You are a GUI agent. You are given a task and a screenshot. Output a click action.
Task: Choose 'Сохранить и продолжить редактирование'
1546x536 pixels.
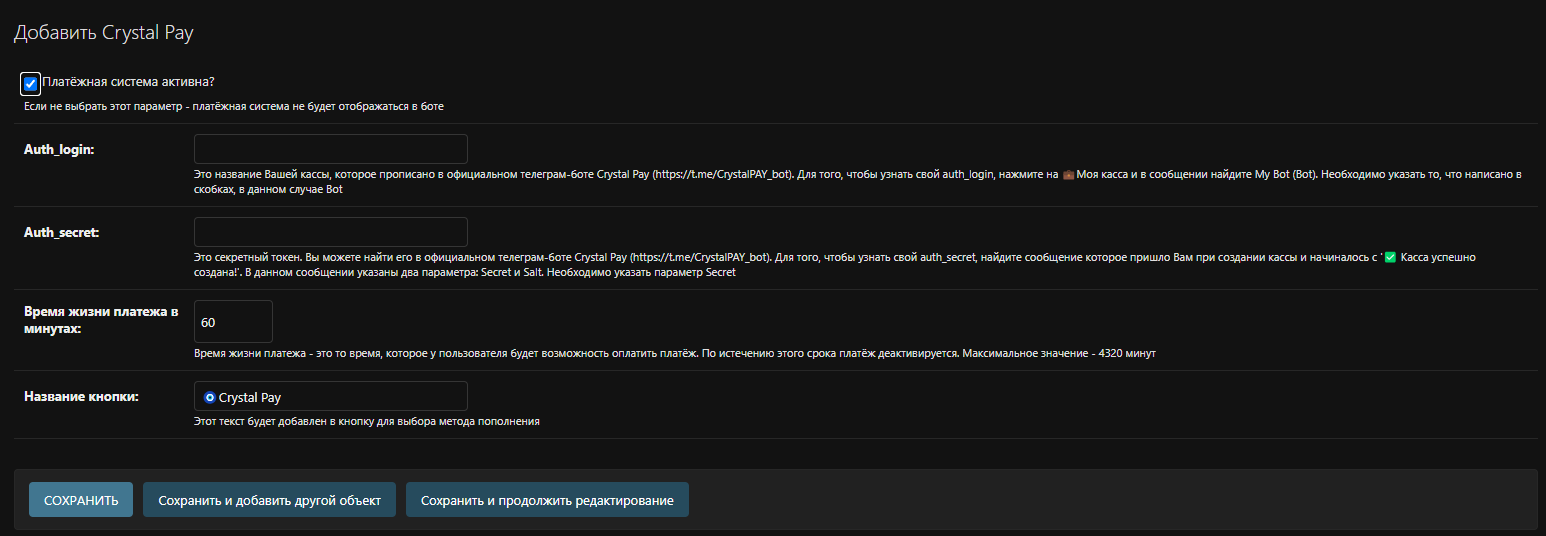click(547, 500)
